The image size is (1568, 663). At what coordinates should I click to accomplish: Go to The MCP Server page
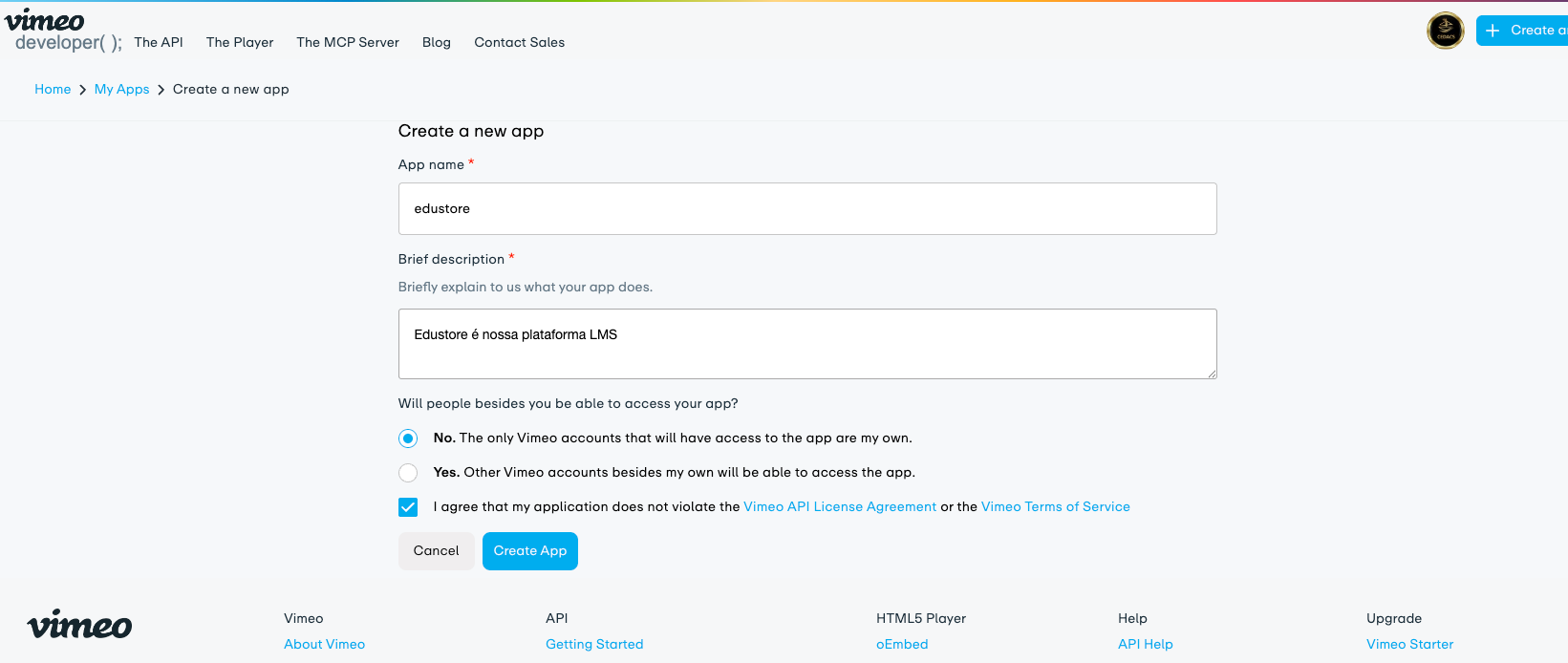(x=348, y=42)
